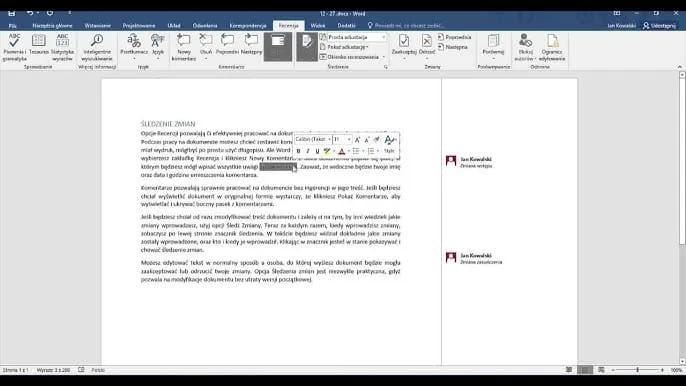Toggle numbered list in mini toolbar

[371, 151]
